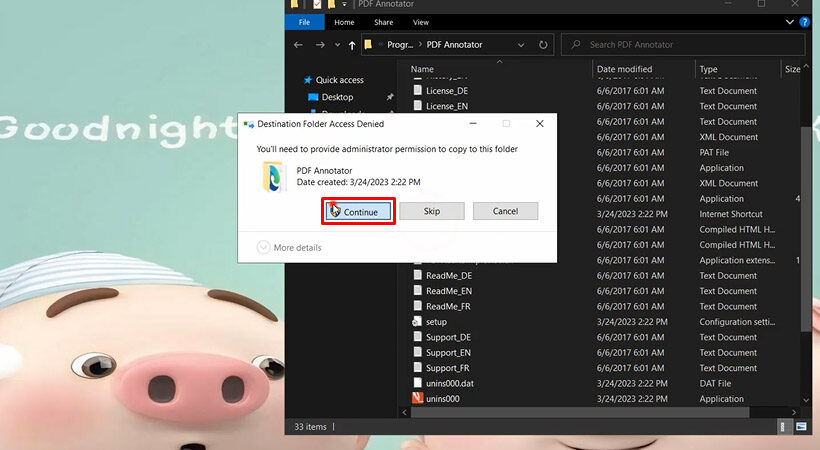Sort files by Date modified column
The image size is (820, 450).
(624, 69)
